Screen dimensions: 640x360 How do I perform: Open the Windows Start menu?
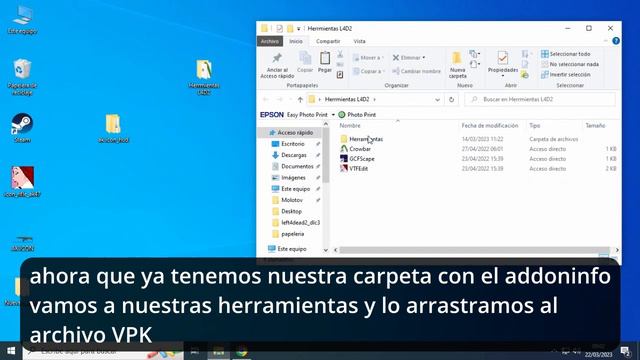(x=11, y=351)
